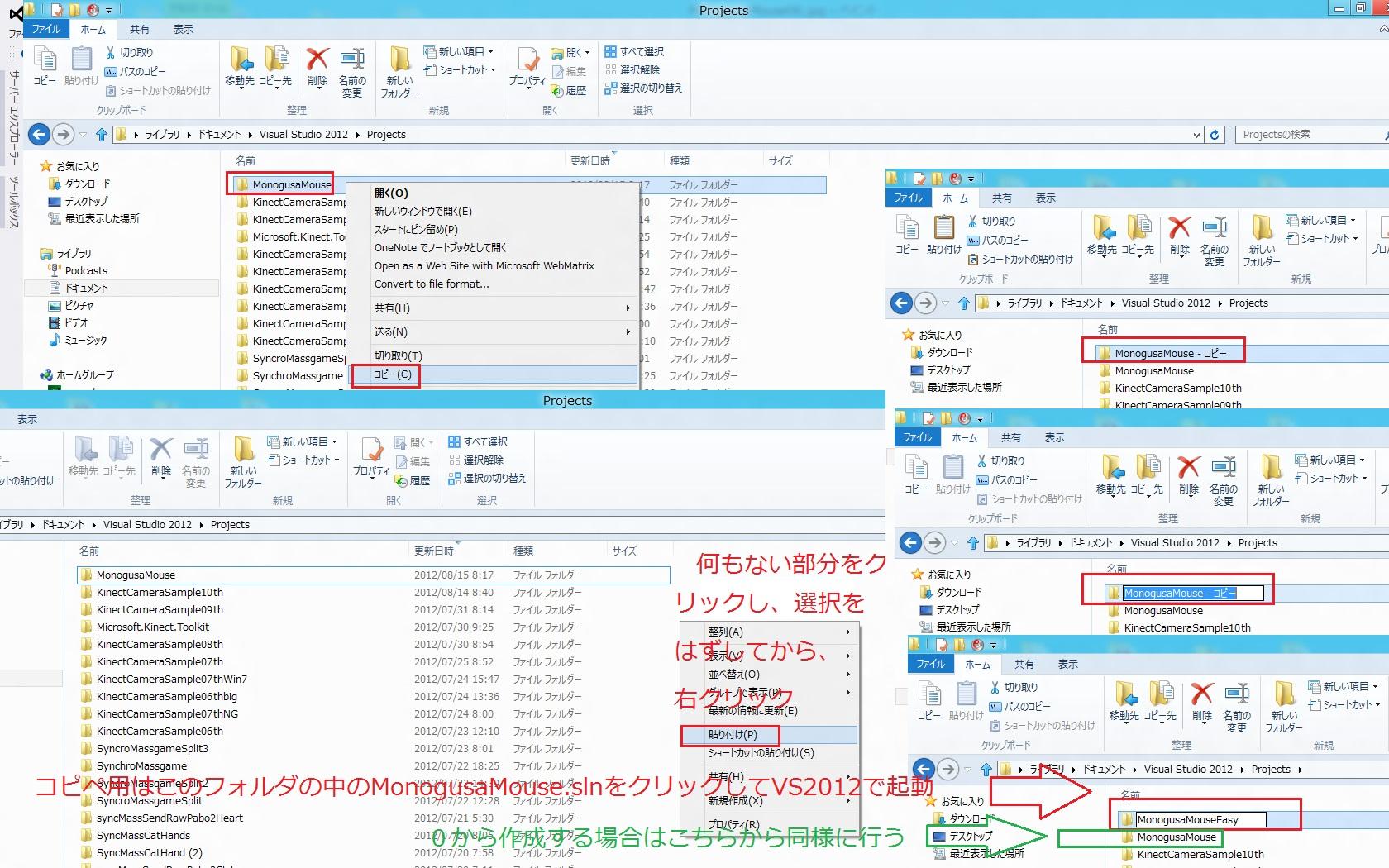The image size is (1389, 868).
Task: Click 移動先 in the top-left window ribbon
Action: click(x=240, y=66)
